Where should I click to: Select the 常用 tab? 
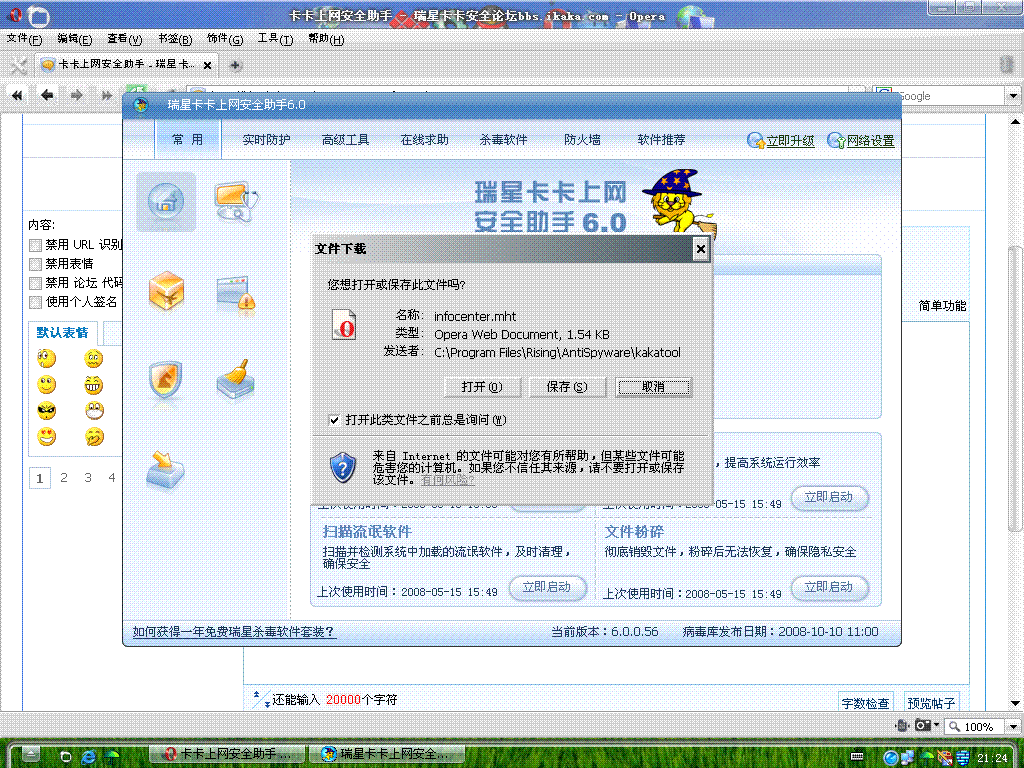click(187, 139)
